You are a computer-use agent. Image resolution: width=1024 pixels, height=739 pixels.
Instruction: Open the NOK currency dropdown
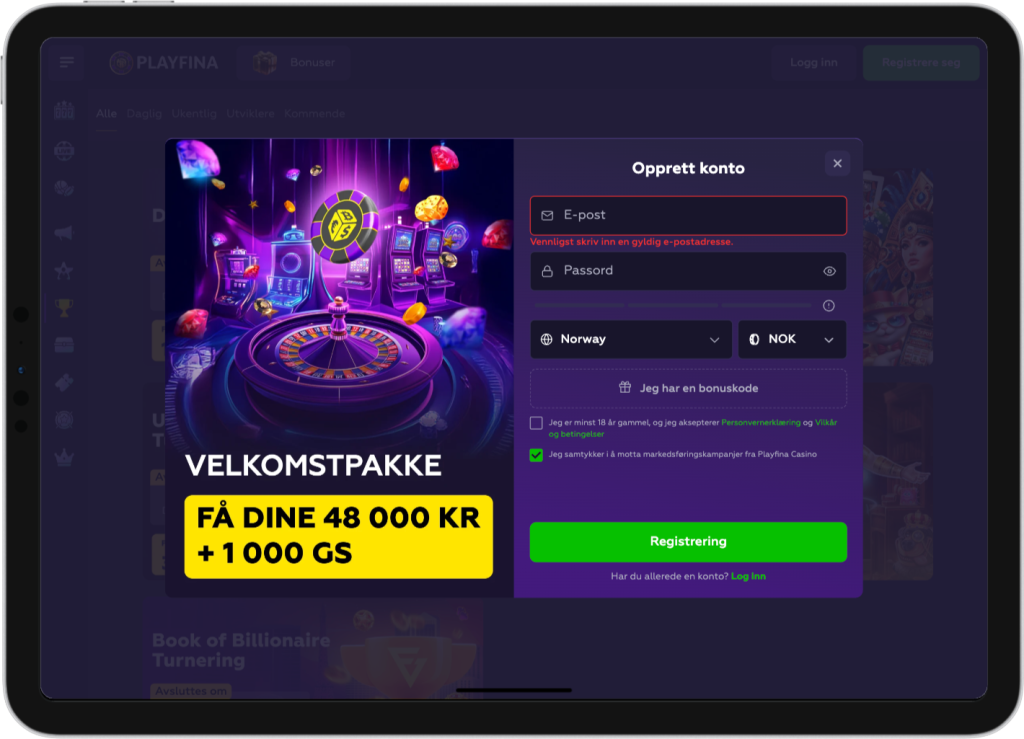pos(792,339)
